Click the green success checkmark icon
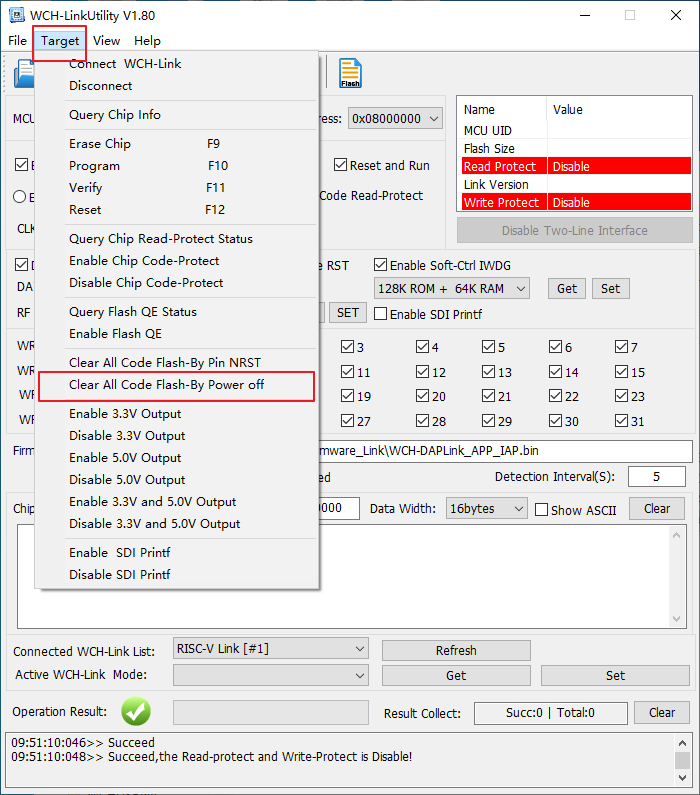Image resolution: width=700 pixels, height=795 pixels. click(135, 712)
